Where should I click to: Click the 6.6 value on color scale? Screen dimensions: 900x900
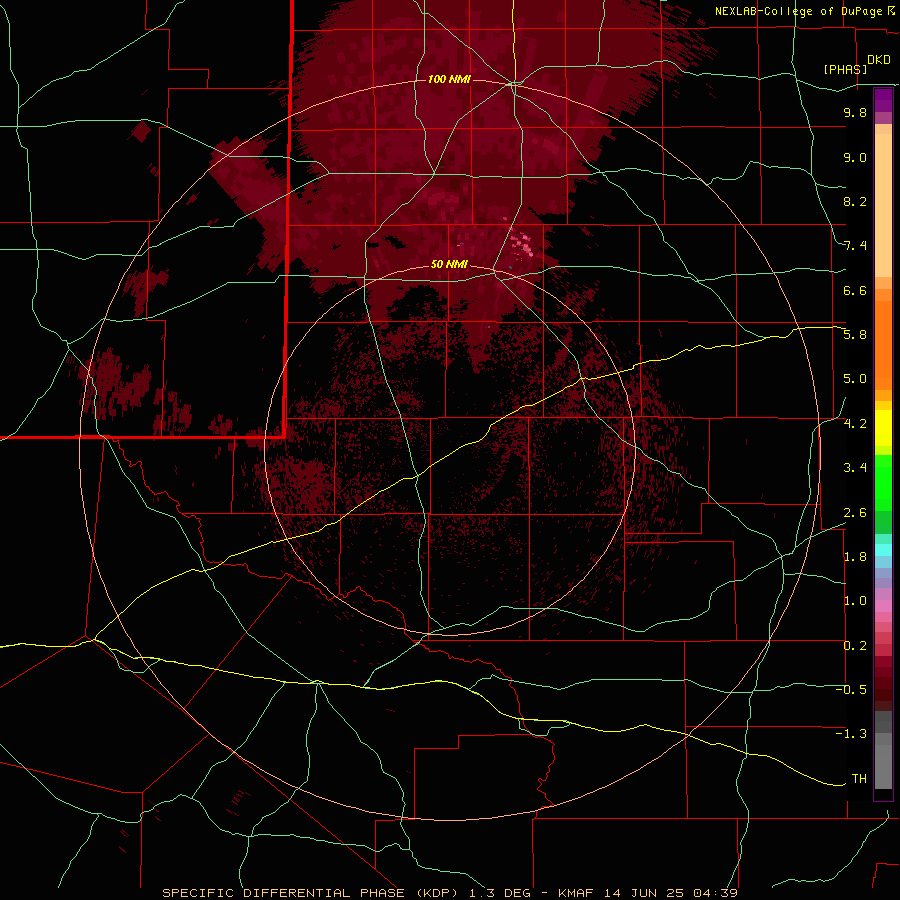(855, 290)
